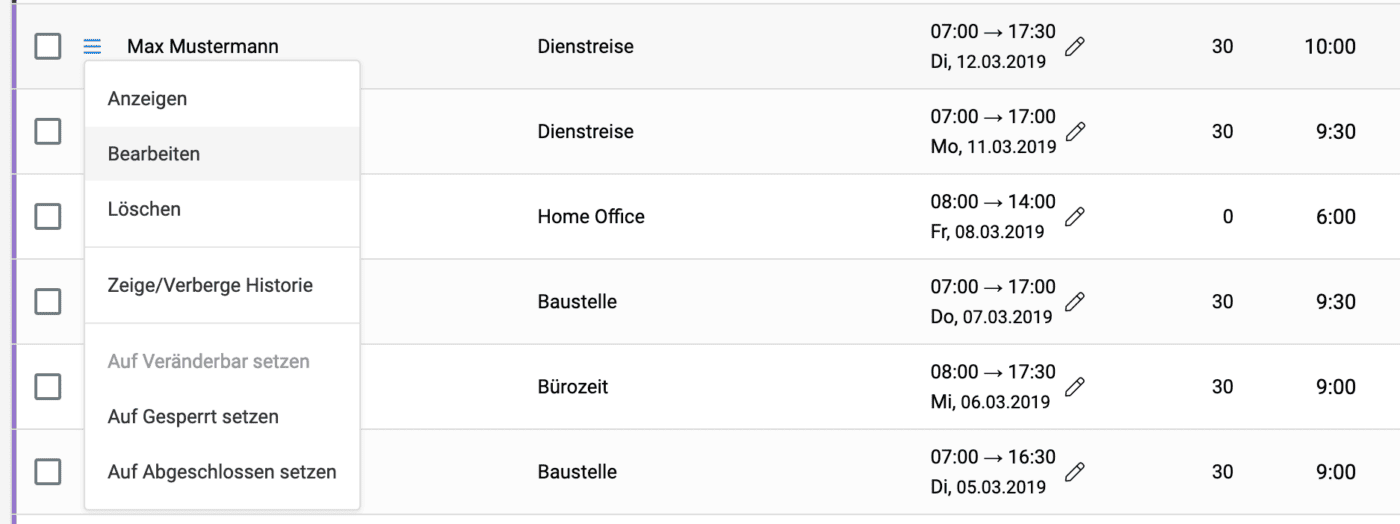This screenshot has width=1400, height=524.
Task: Edit the Bürozeit entry time via pencil icon
Action: 1075,387
